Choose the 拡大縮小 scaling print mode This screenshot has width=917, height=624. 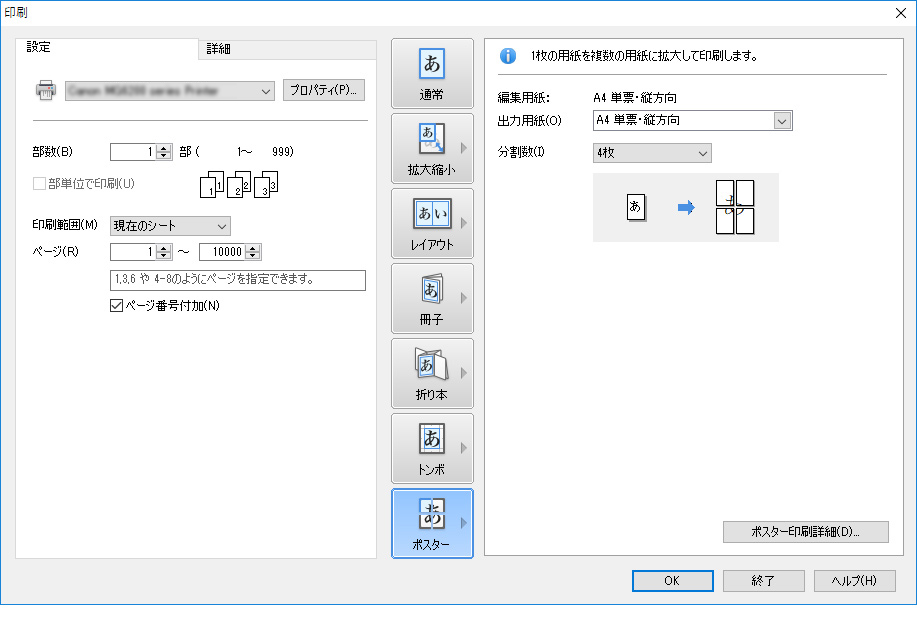[432, 148]
